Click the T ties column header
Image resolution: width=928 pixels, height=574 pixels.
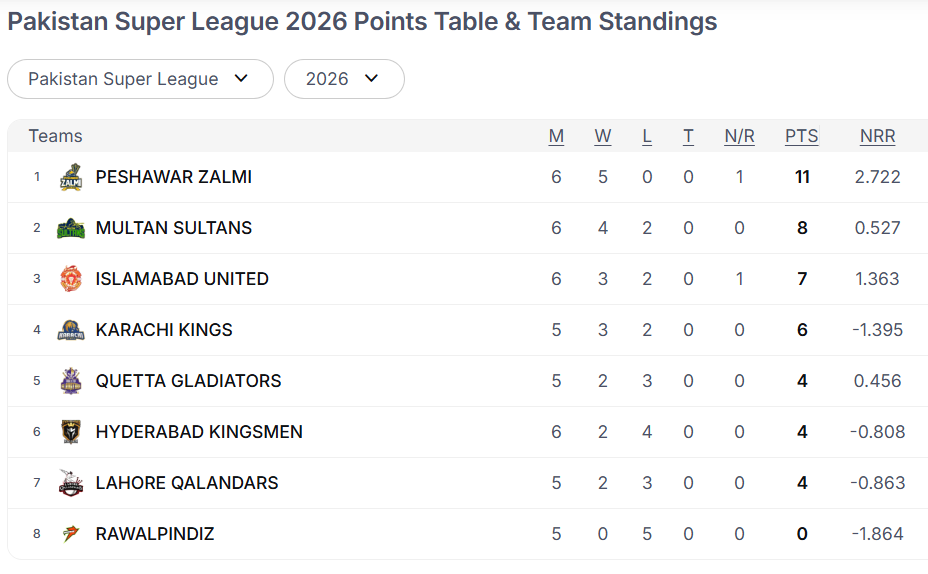tap(688, 136)
